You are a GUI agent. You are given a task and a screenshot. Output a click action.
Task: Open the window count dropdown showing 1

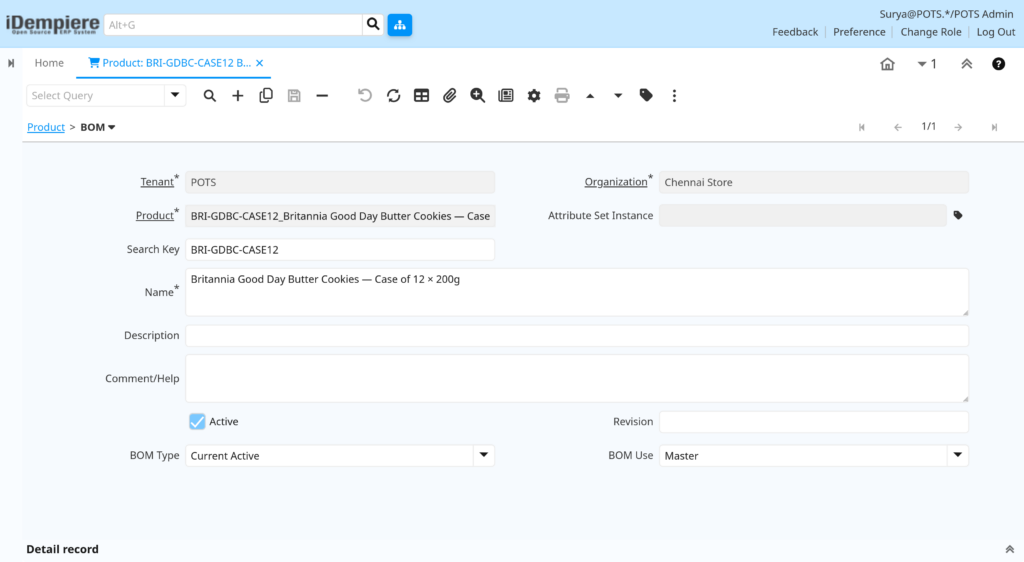click(927, 64)
